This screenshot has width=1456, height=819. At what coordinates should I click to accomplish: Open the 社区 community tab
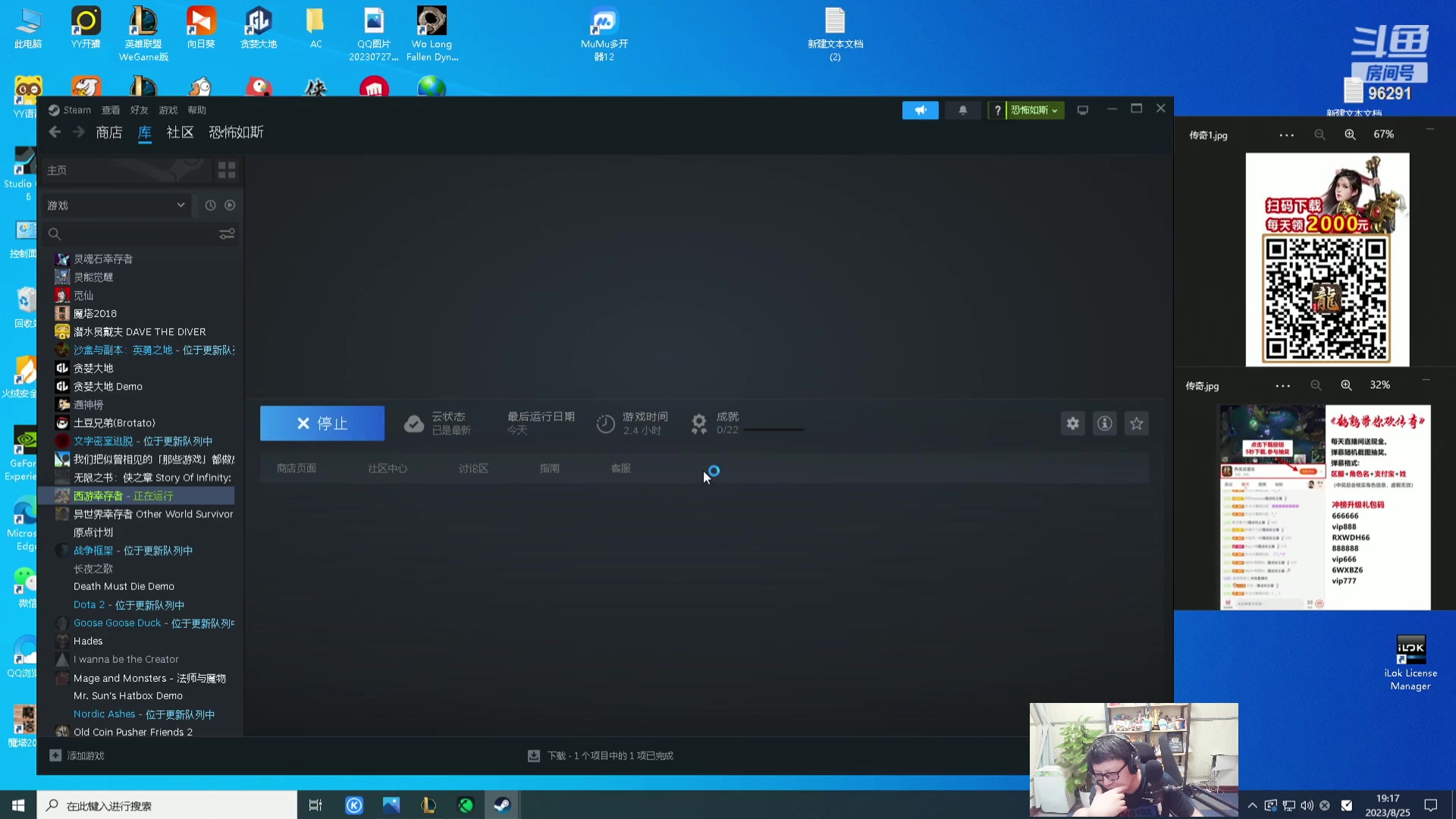[180, 132]
